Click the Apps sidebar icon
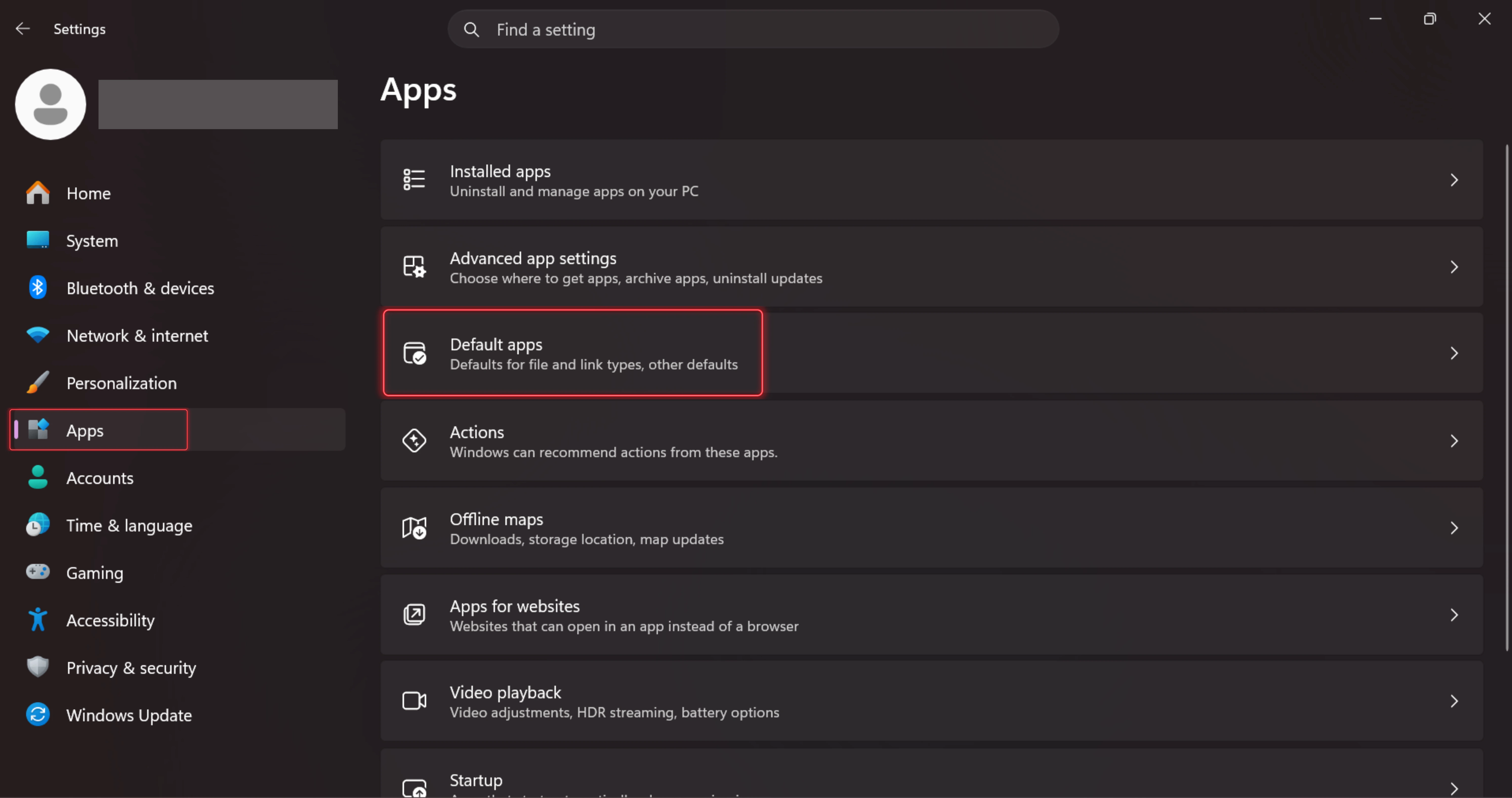The image size is (1512, 798). coord(38,430)
